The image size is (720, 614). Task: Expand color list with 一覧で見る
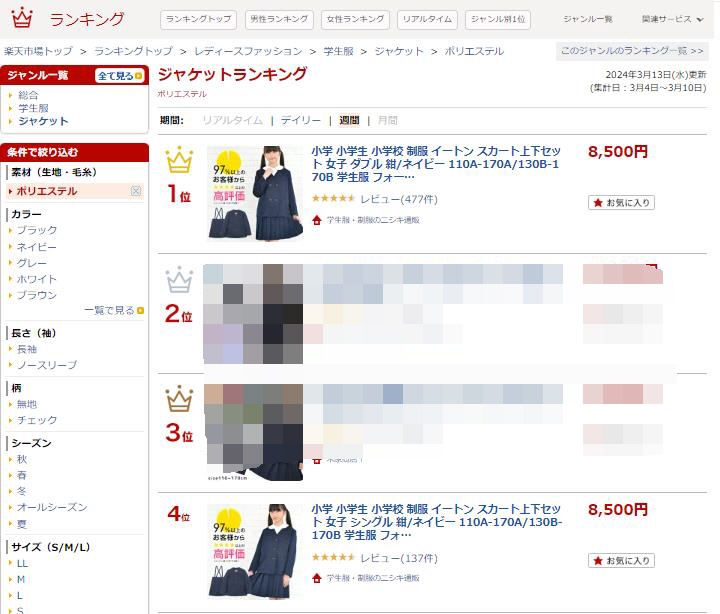(114, 310)
